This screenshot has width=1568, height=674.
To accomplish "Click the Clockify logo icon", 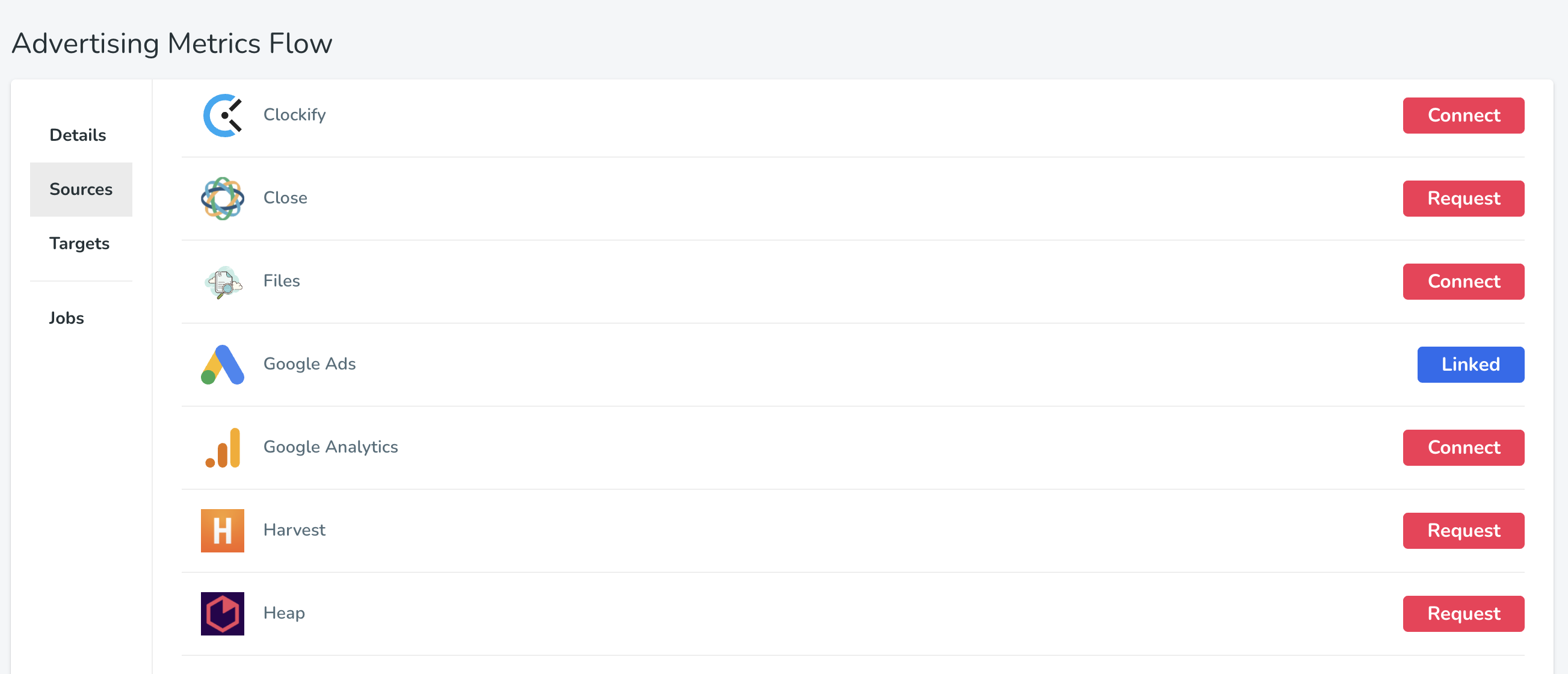I will click(x=222, y=115).
